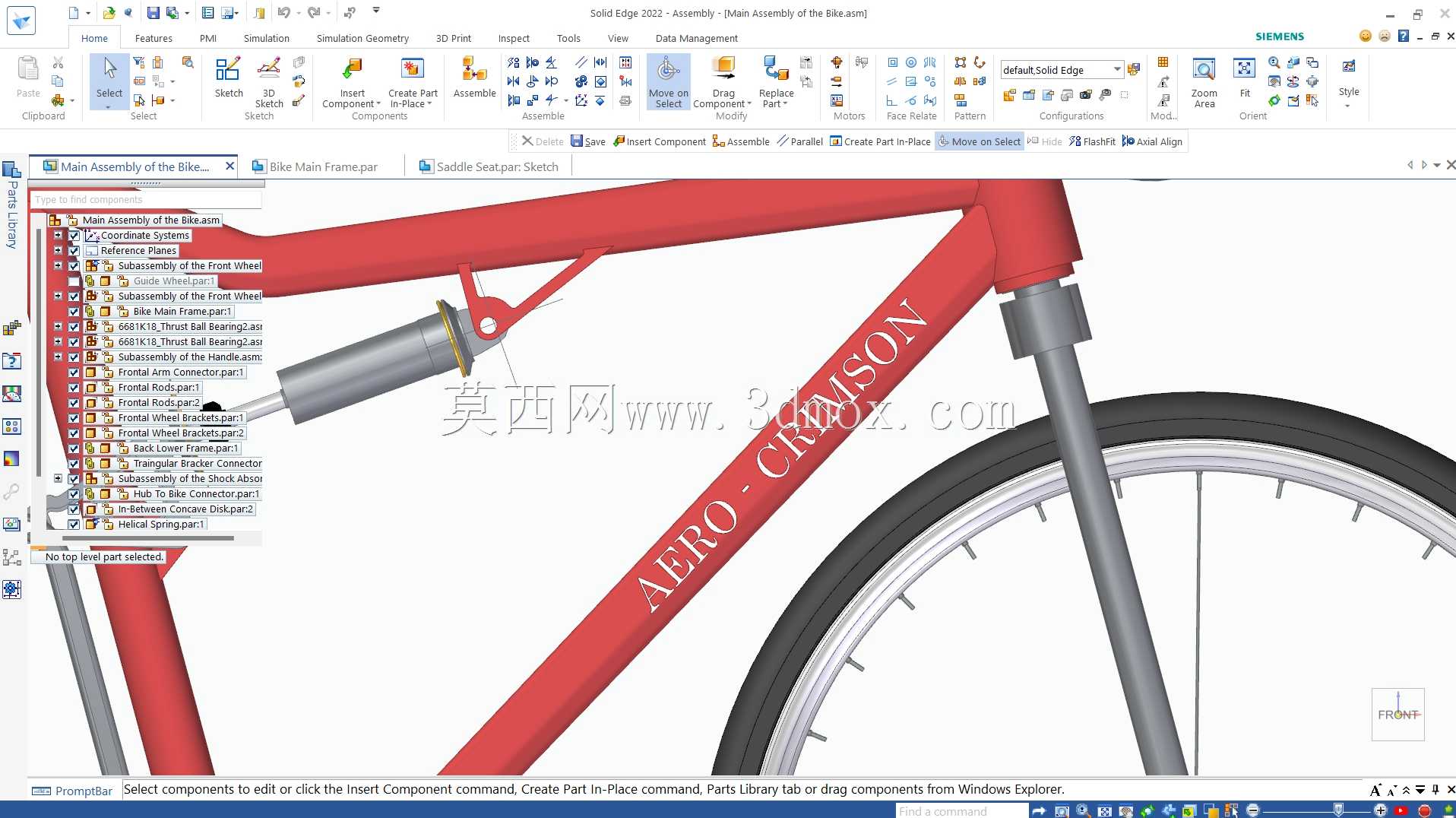Click Save in the command bar

click(x=588, y=141)
